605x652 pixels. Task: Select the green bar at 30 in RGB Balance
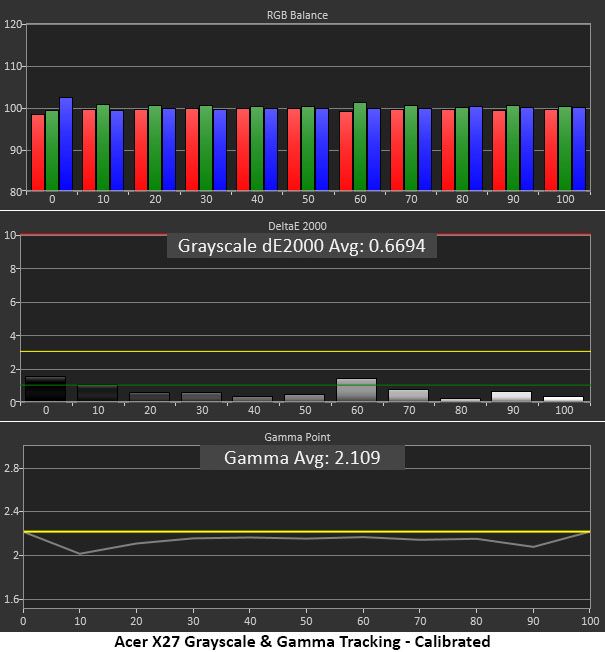pos(206,148)
